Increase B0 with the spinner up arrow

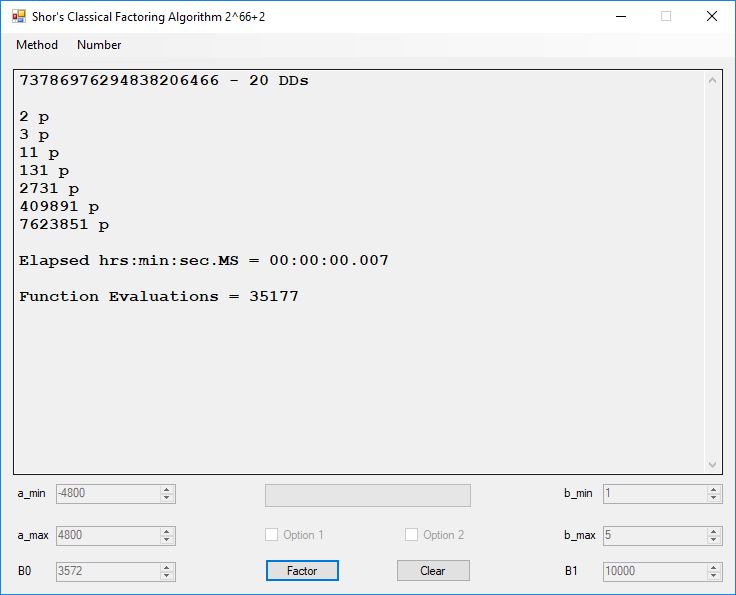point(167,568)
